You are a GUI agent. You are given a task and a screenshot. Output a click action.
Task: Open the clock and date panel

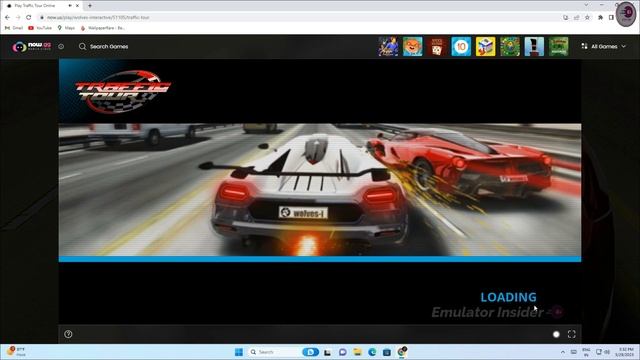[625, 352]
